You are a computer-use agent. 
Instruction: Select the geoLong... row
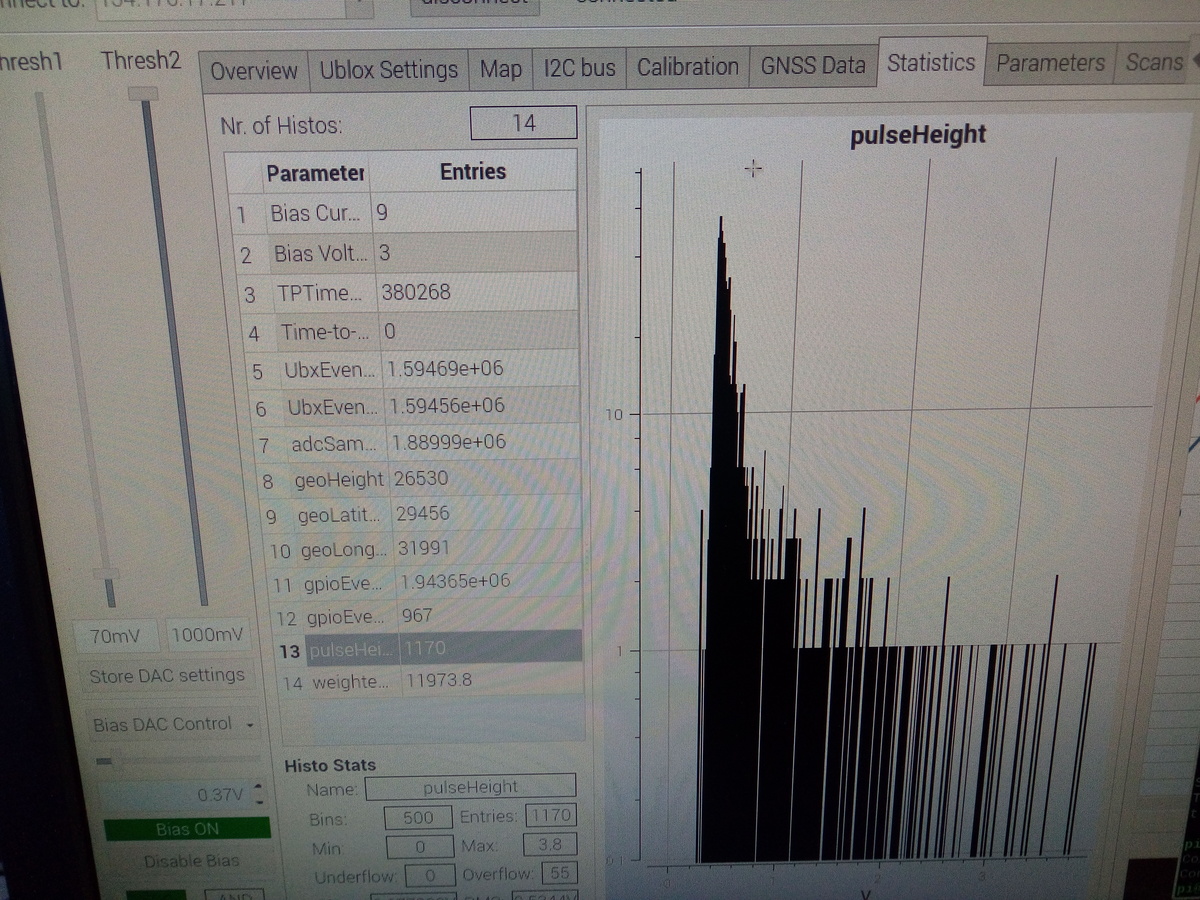[x=423, y=548]
